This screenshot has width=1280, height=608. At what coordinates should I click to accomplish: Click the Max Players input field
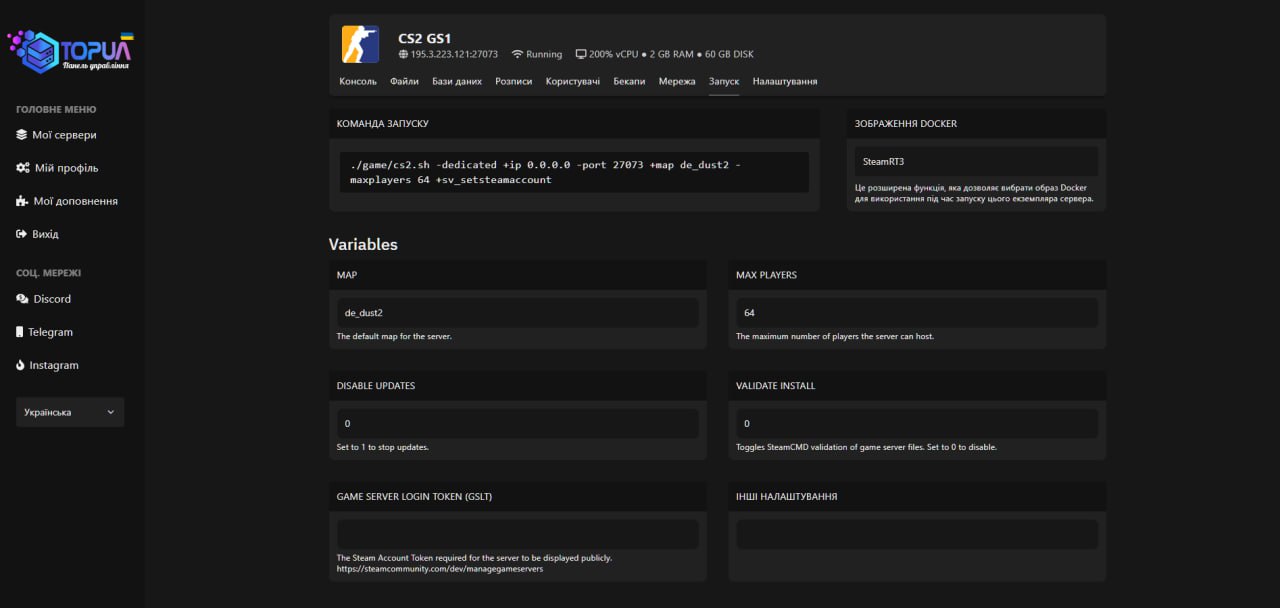tap(917, 313)
